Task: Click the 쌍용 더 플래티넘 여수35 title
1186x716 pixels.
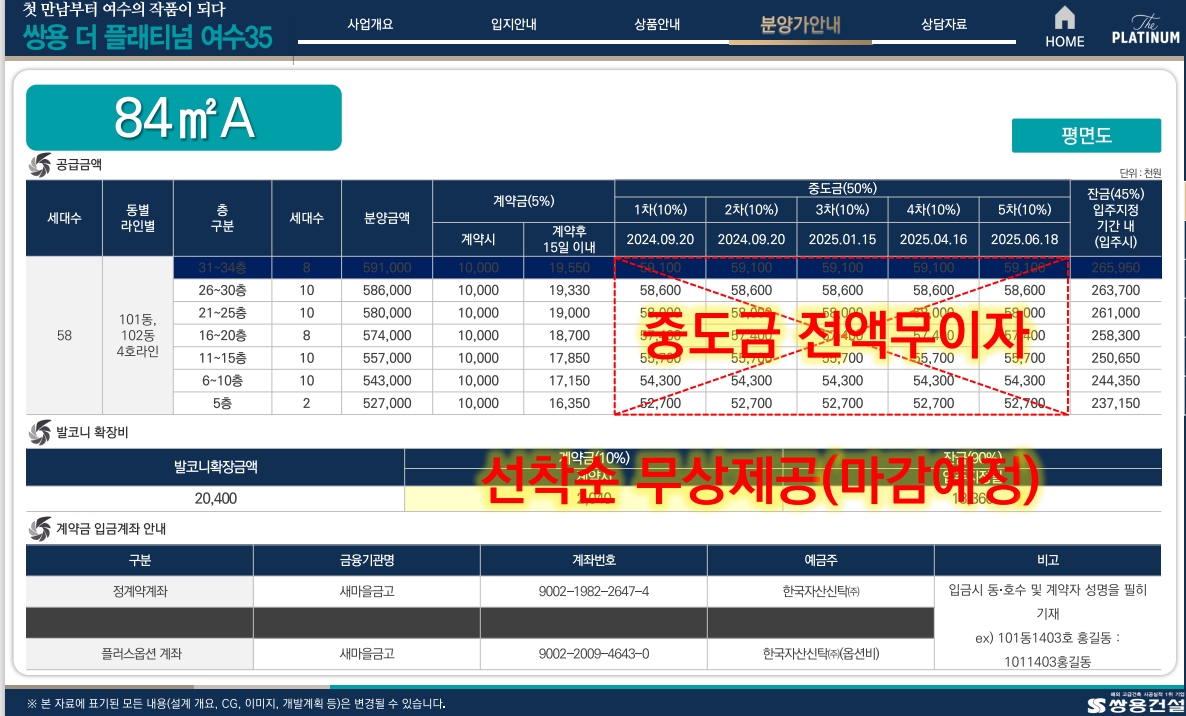Action: [147, 37]
